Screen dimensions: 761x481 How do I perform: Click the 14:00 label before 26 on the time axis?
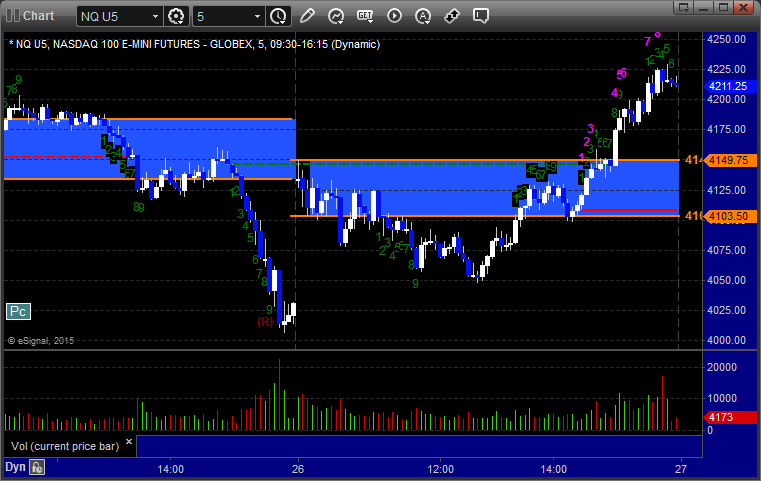(171, 469)
